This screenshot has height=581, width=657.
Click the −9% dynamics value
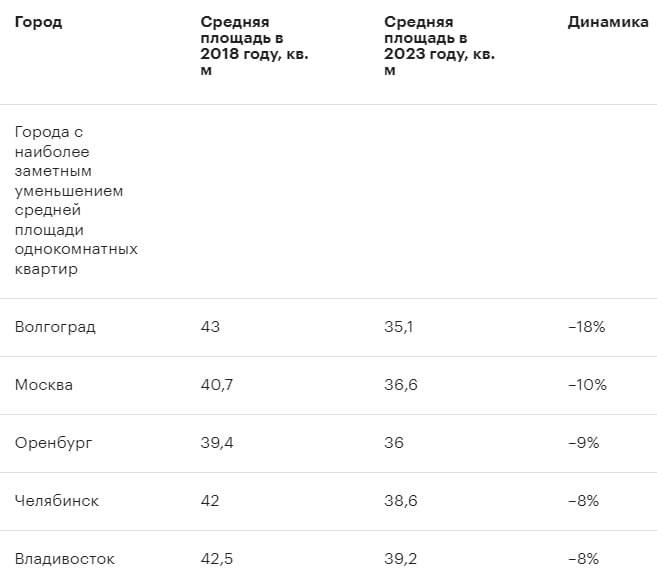pyautogui.click(x=583, y=443)
